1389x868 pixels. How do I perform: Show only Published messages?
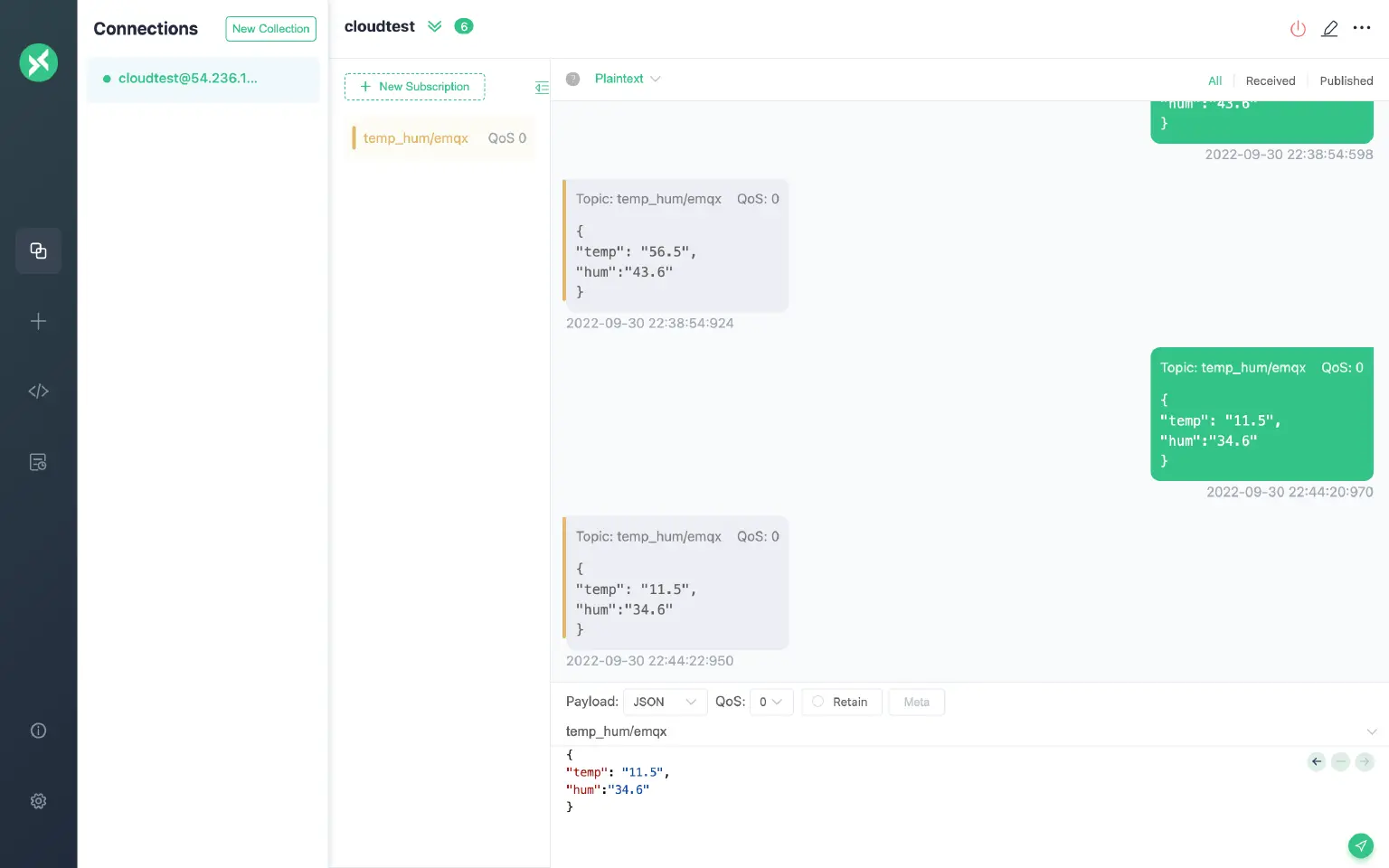tap(1346, 80)
